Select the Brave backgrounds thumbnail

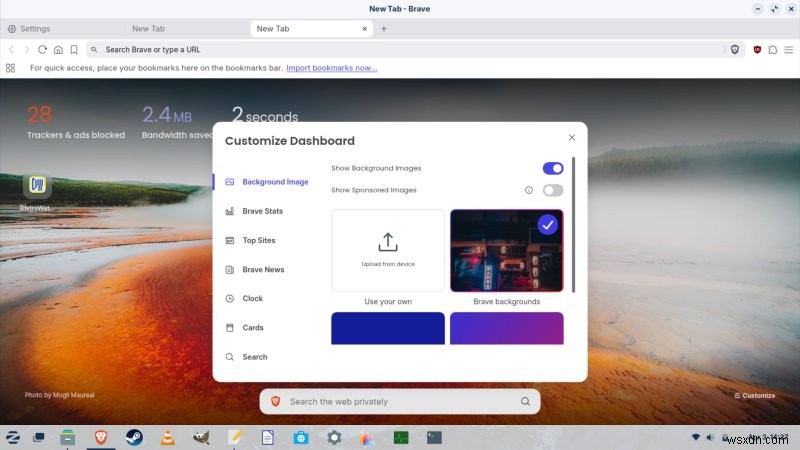point(507,251)
